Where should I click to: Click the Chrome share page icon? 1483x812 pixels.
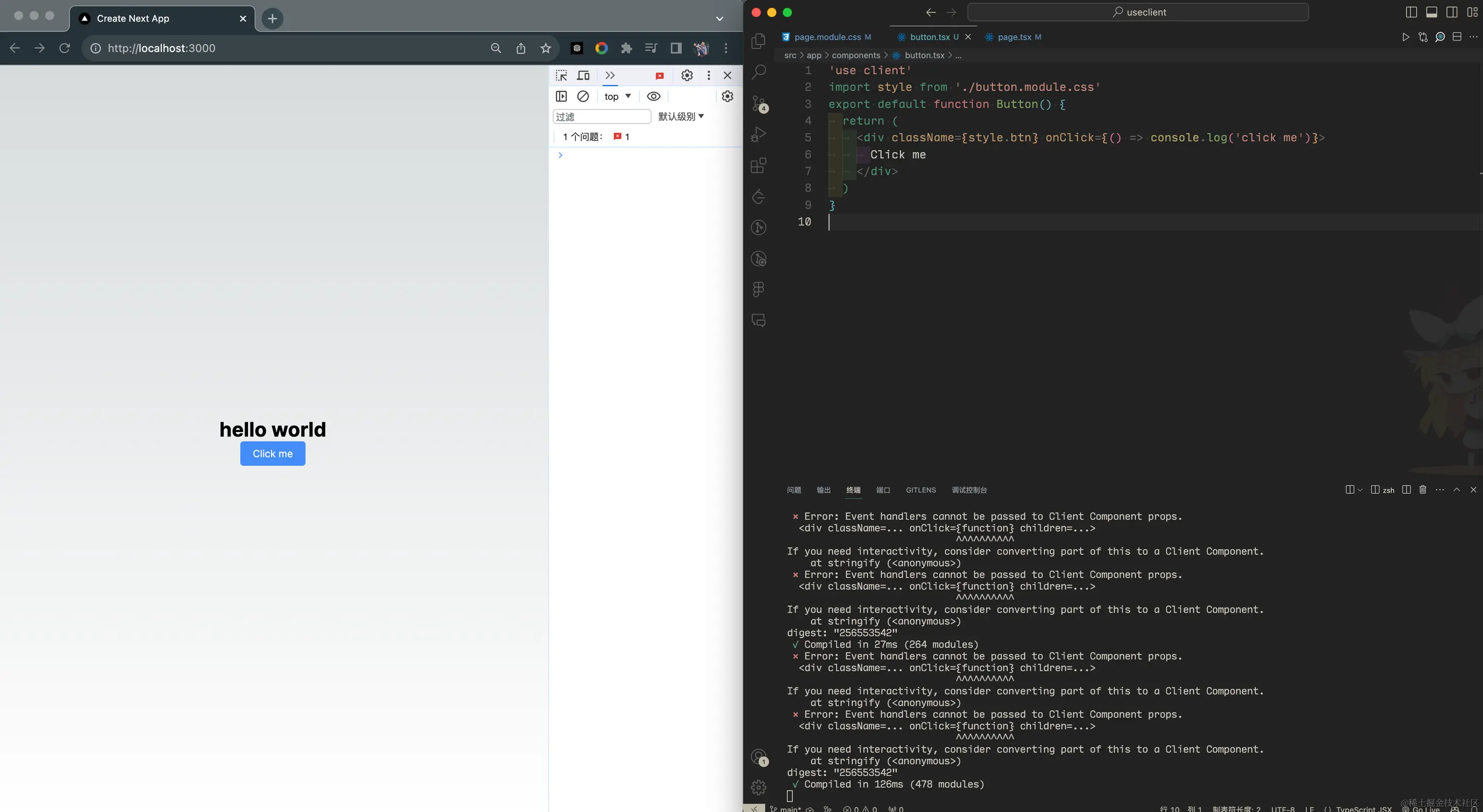point(520,48)
